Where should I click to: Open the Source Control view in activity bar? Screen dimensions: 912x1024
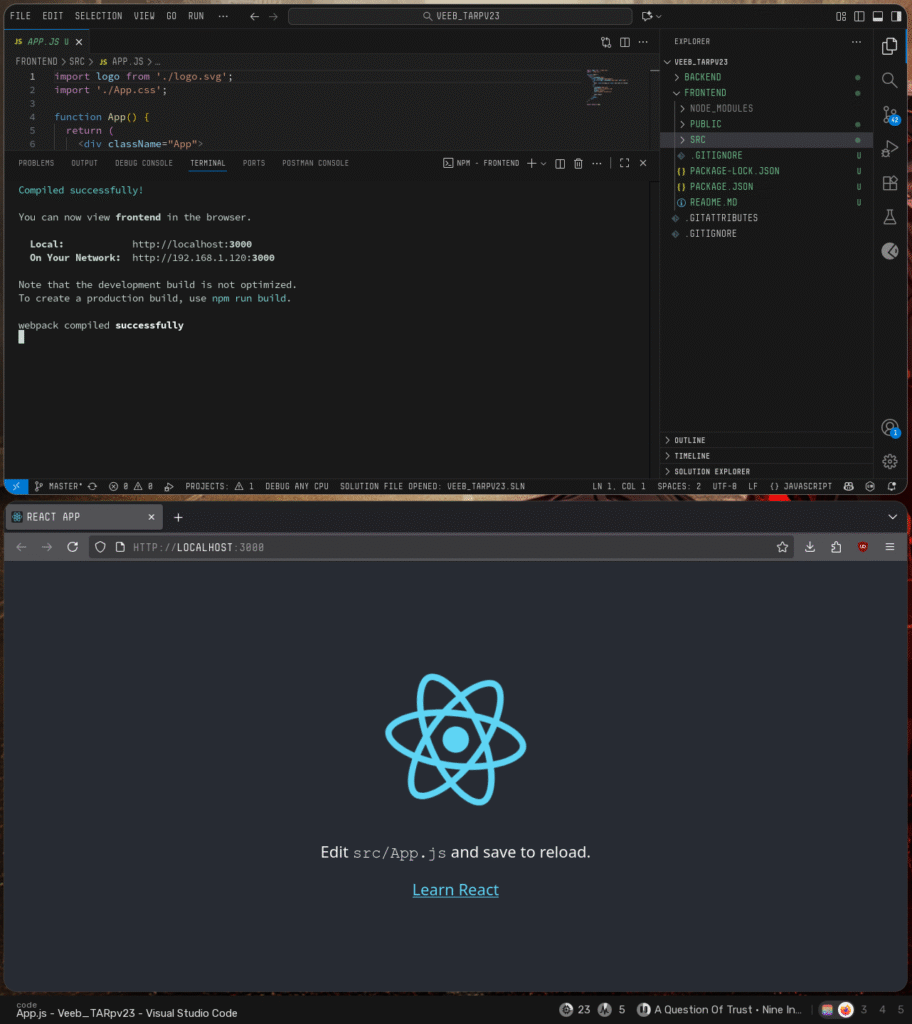889,114
